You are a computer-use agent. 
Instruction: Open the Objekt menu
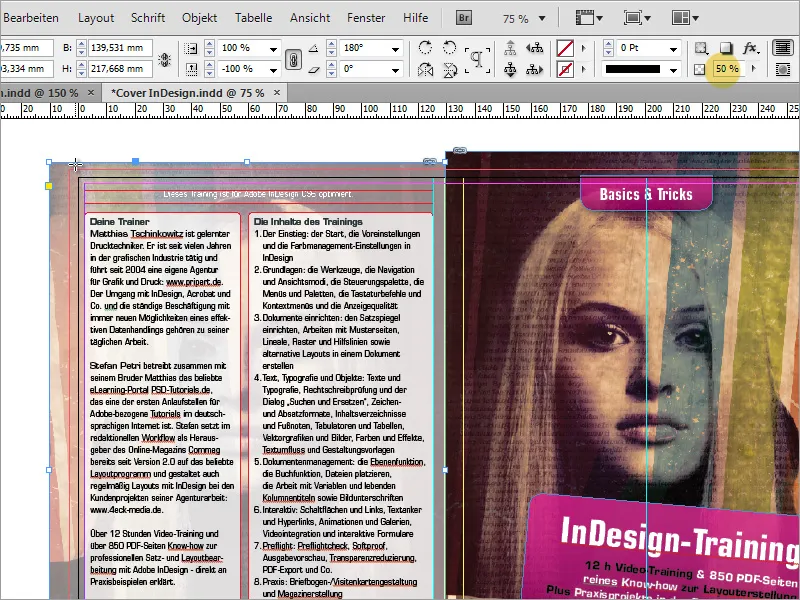[199, 18]
